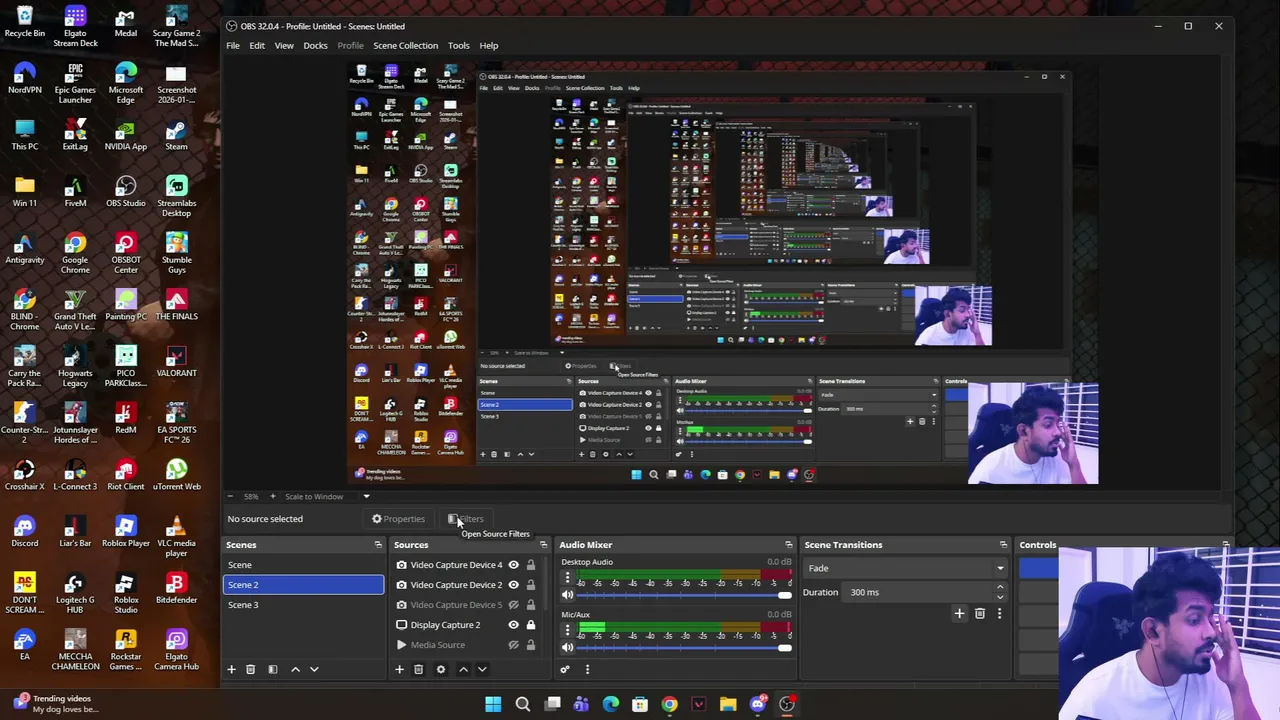Open Elgato Camera Hub desktop icon

176,650
